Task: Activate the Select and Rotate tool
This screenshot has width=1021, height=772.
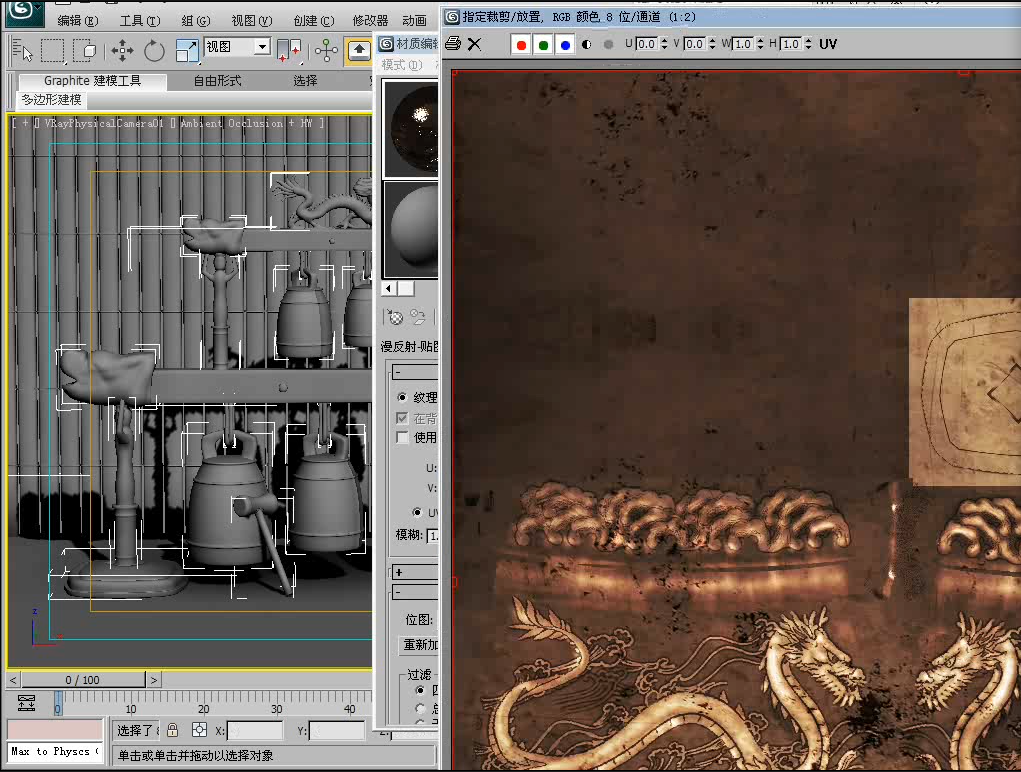Action: pos(154,50)
